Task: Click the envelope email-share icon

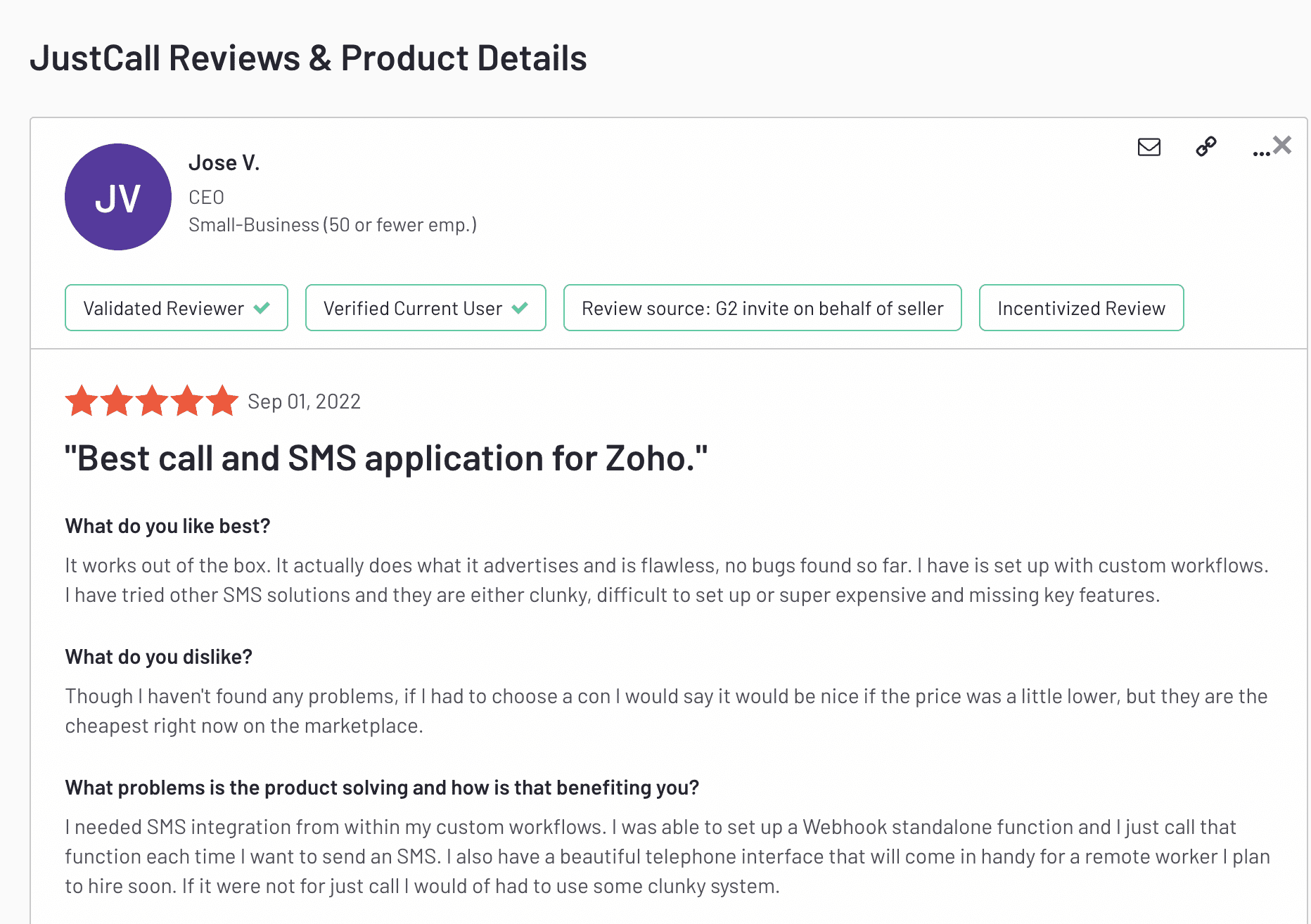Action: (x=1149, y=147)
